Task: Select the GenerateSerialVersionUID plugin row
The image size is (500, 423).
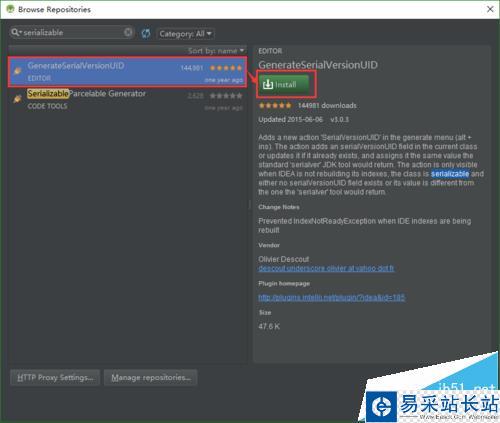Action: click(x=127, y=72)
